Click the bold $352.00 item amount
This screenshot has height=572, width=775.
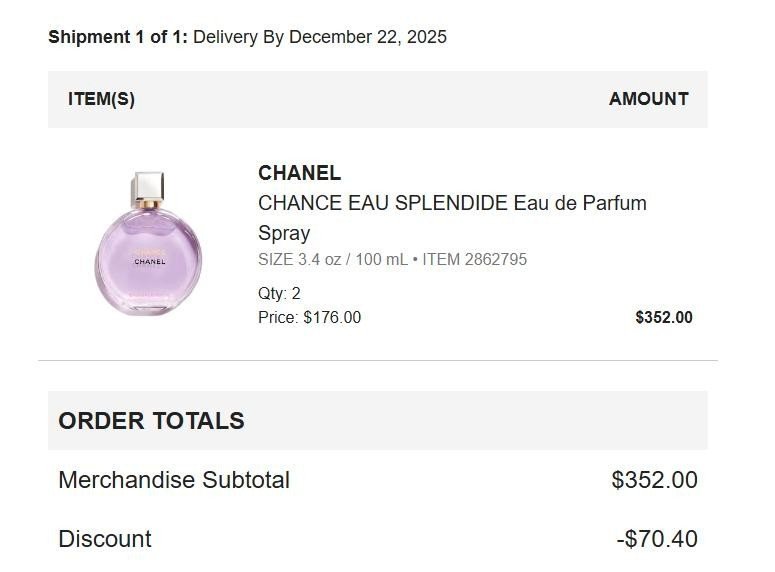(x=664, y=317)
